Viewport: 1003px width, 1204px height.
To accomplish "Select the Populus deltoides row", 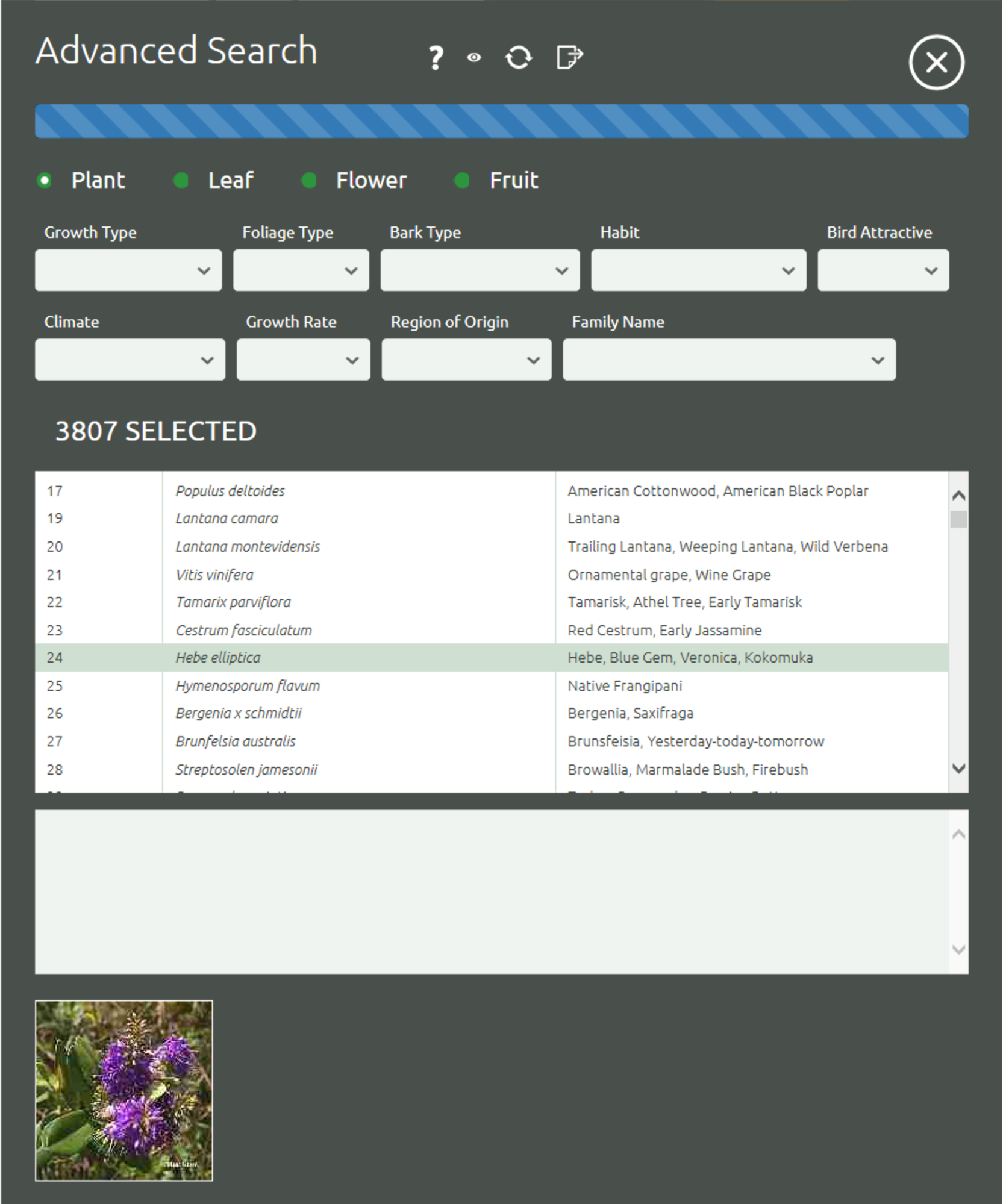I will tap(492, 491).
